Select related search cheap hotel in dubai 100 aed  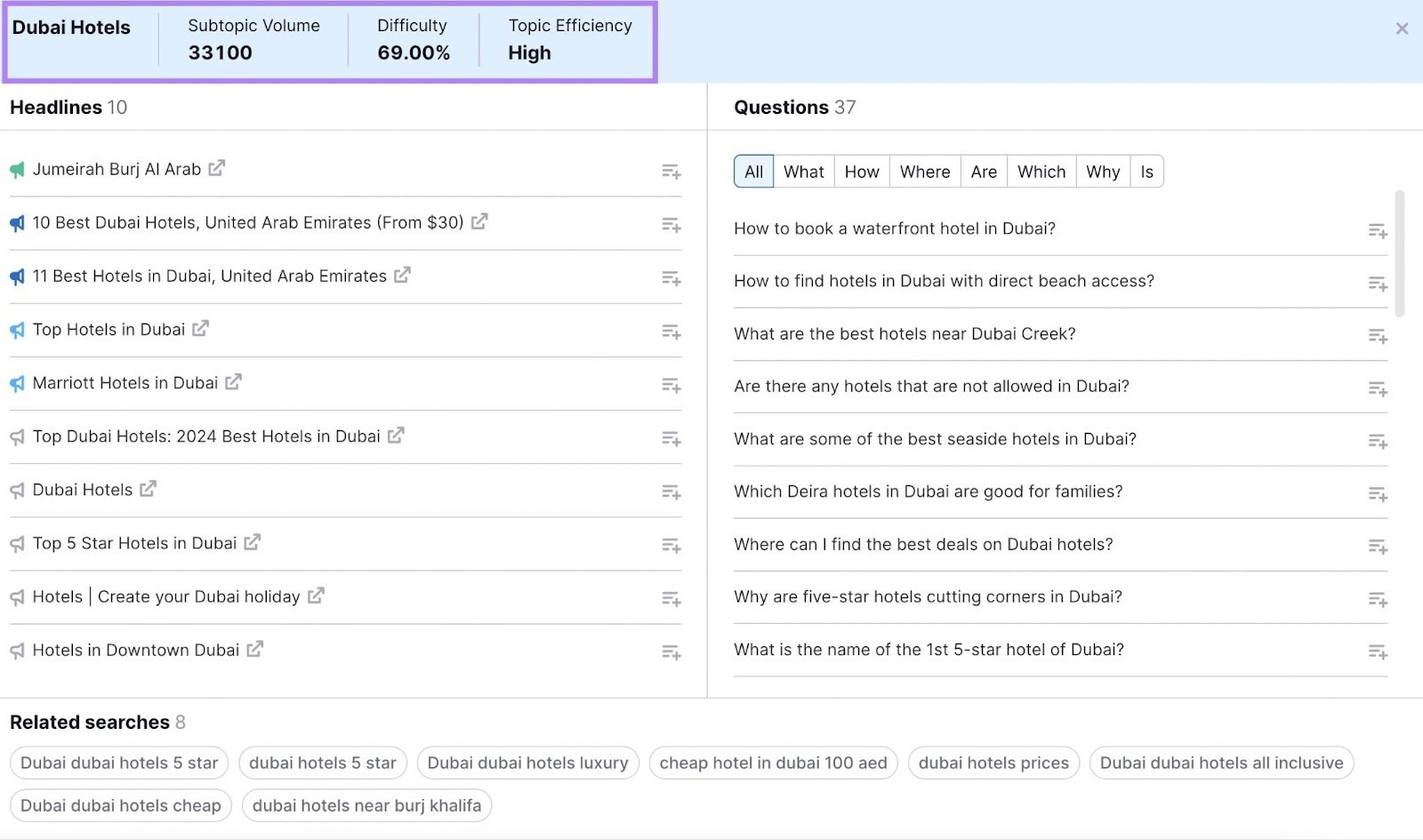(x=772, y=763)
